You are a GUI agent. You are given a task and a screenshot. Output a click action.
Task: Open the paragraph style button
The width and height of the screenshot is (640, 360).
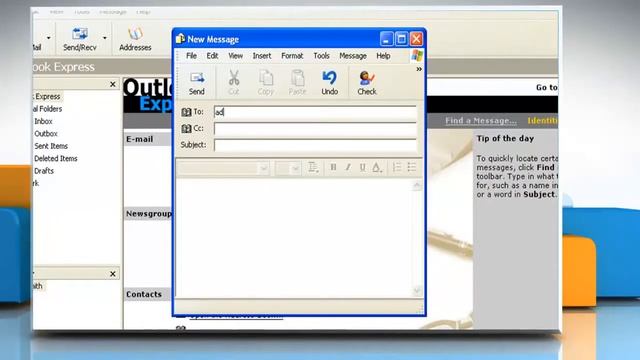(313, 167)
